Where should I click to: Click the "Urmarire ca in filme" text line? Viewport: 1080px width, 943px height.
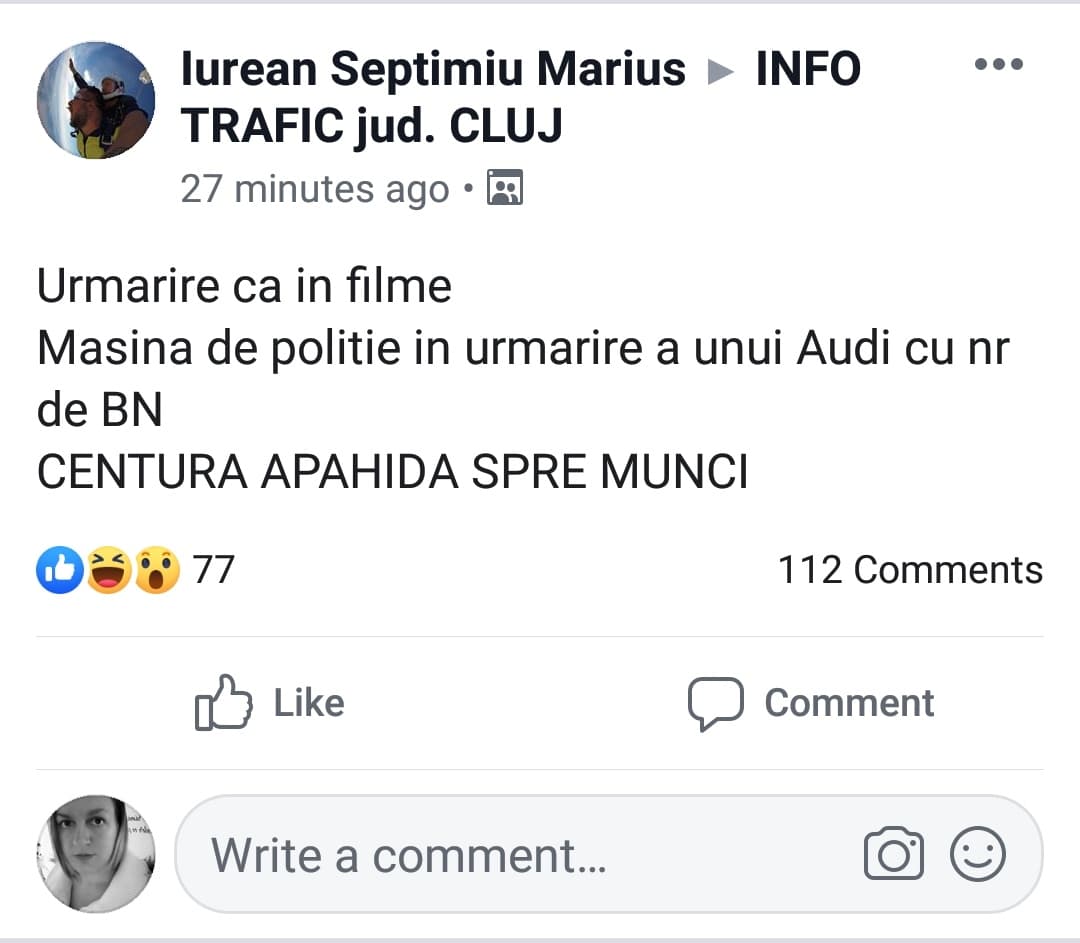(244, 287)
